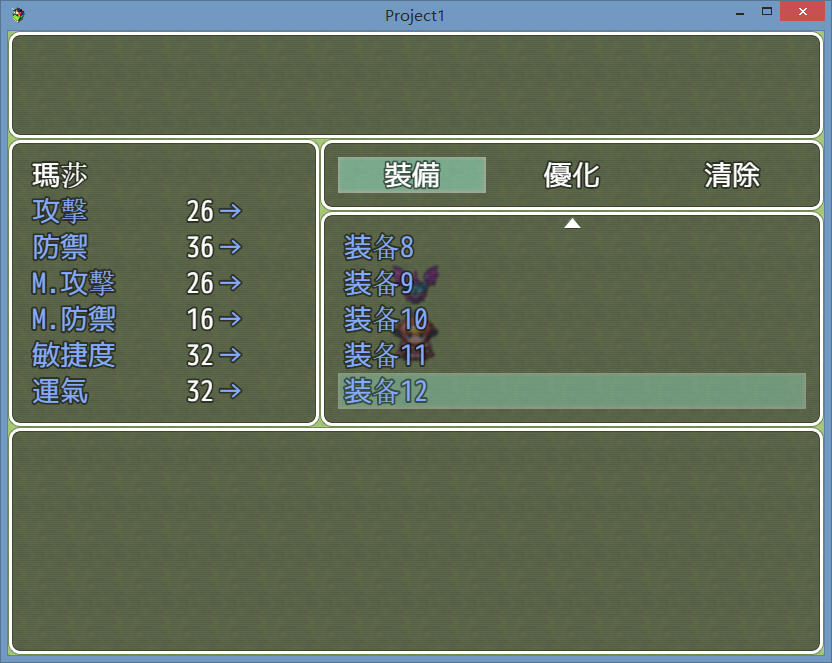Click the arrow next to 運氣 value

pos(231,391)
